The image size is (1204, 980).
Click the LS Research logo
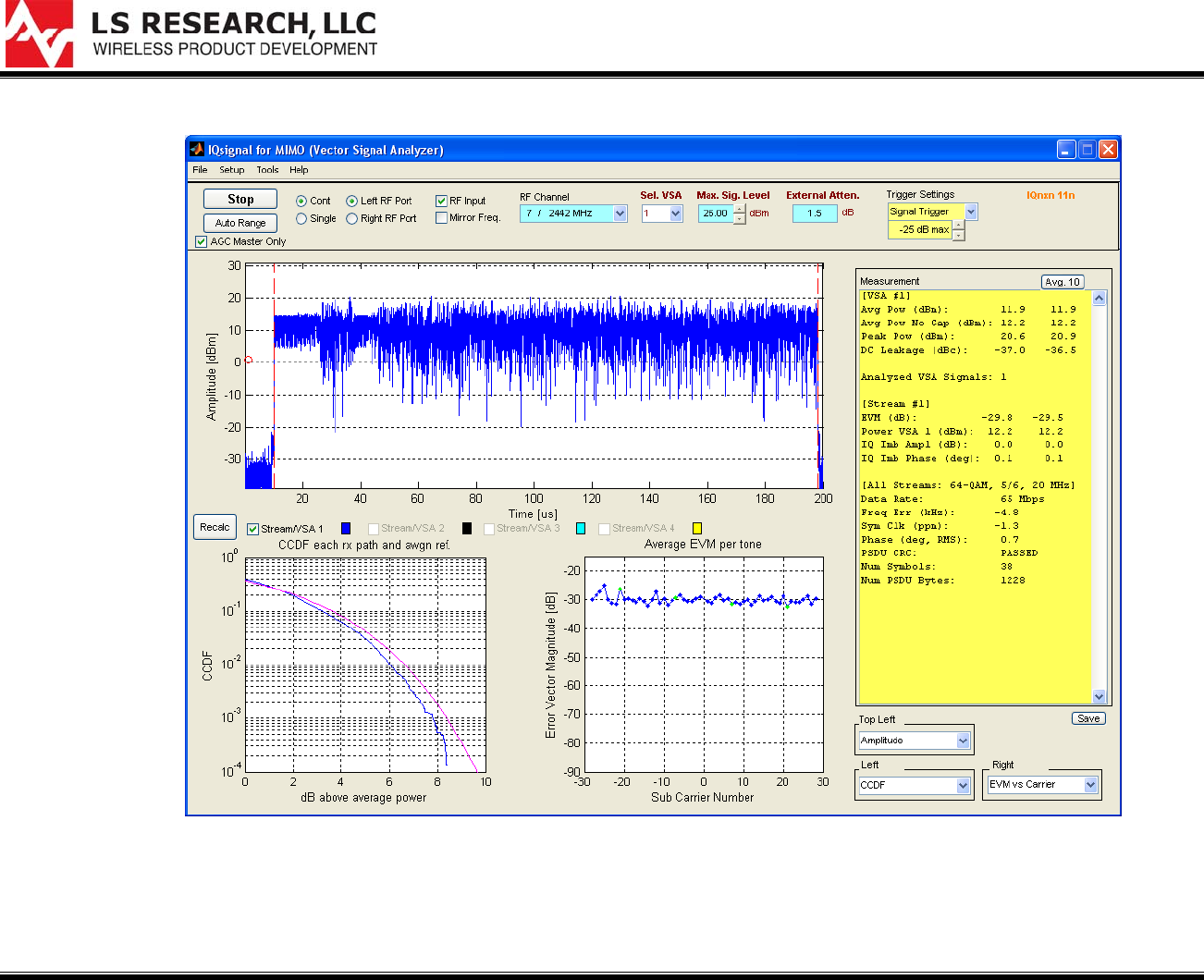point(39,34)
